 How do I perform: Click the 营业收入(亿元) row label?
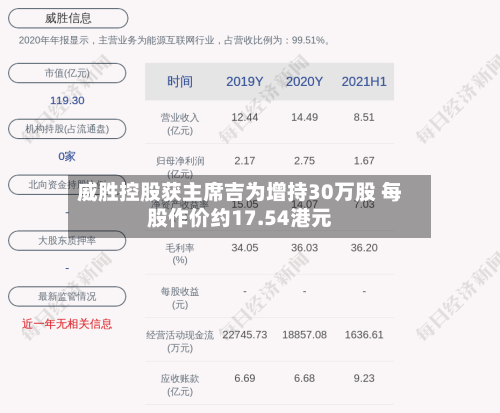click(180, 124)
